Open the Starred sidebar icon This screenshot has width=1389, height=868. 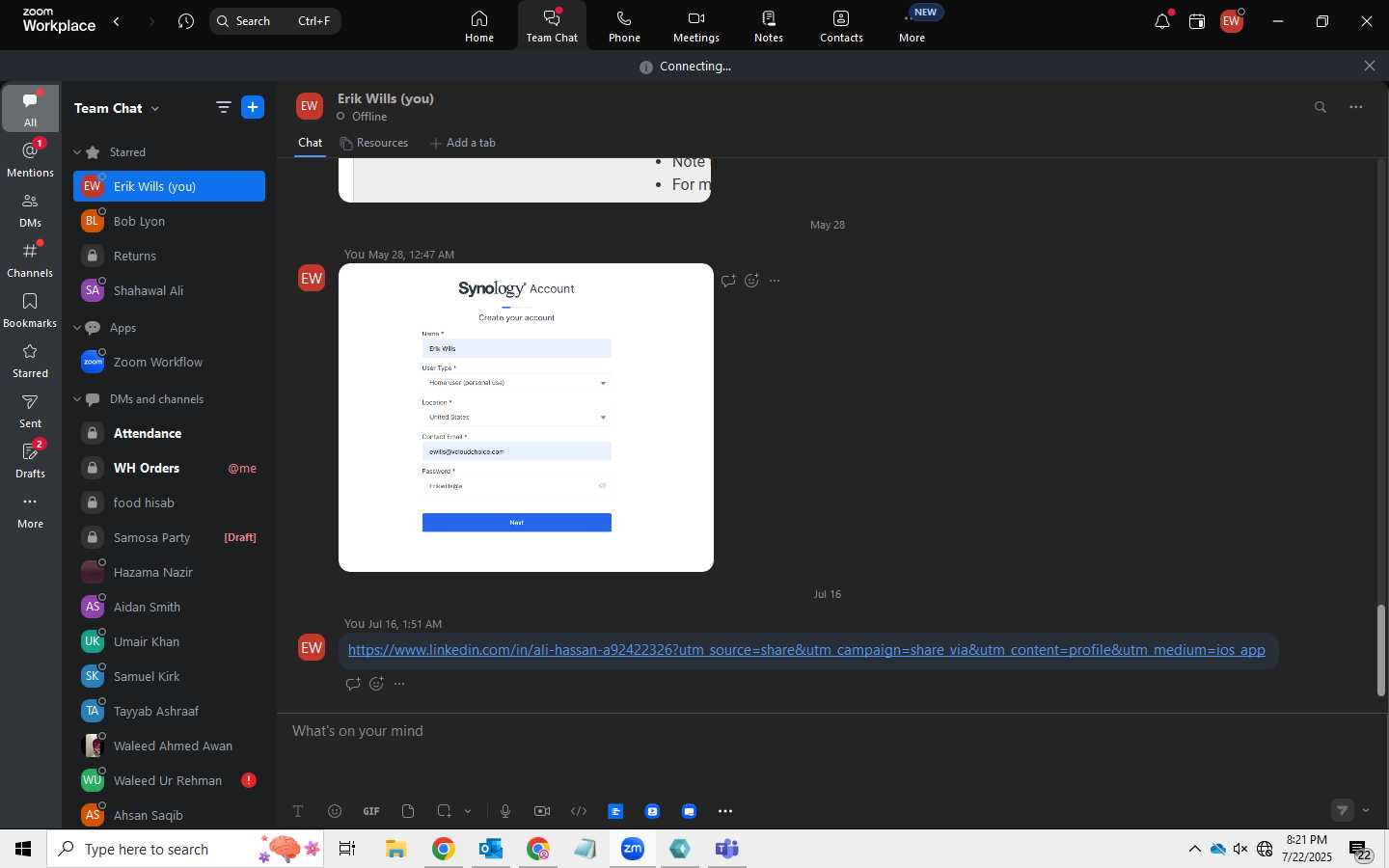click(31, 360)
